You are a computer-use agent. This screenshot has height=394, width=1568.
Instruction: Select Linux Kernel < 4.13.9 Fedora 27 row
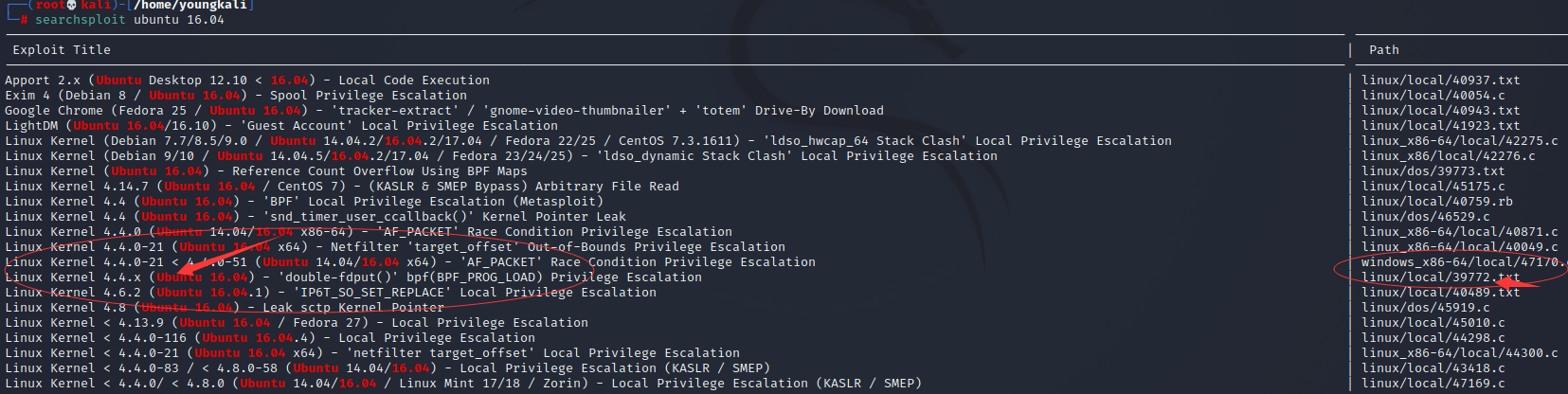tap(297, 323)
